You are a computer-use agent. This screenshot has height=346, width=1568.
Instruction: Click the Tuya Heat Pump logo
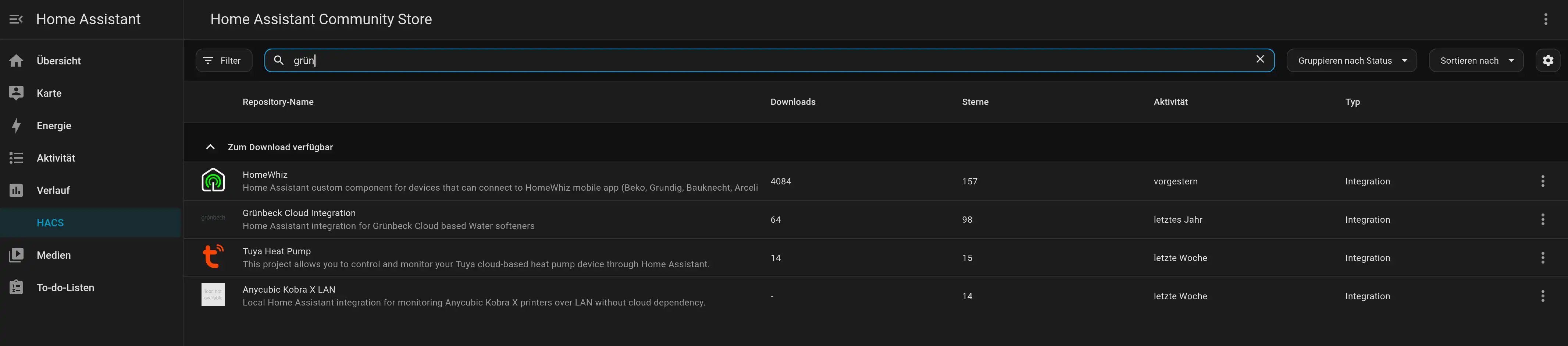[x=213, y=257]
